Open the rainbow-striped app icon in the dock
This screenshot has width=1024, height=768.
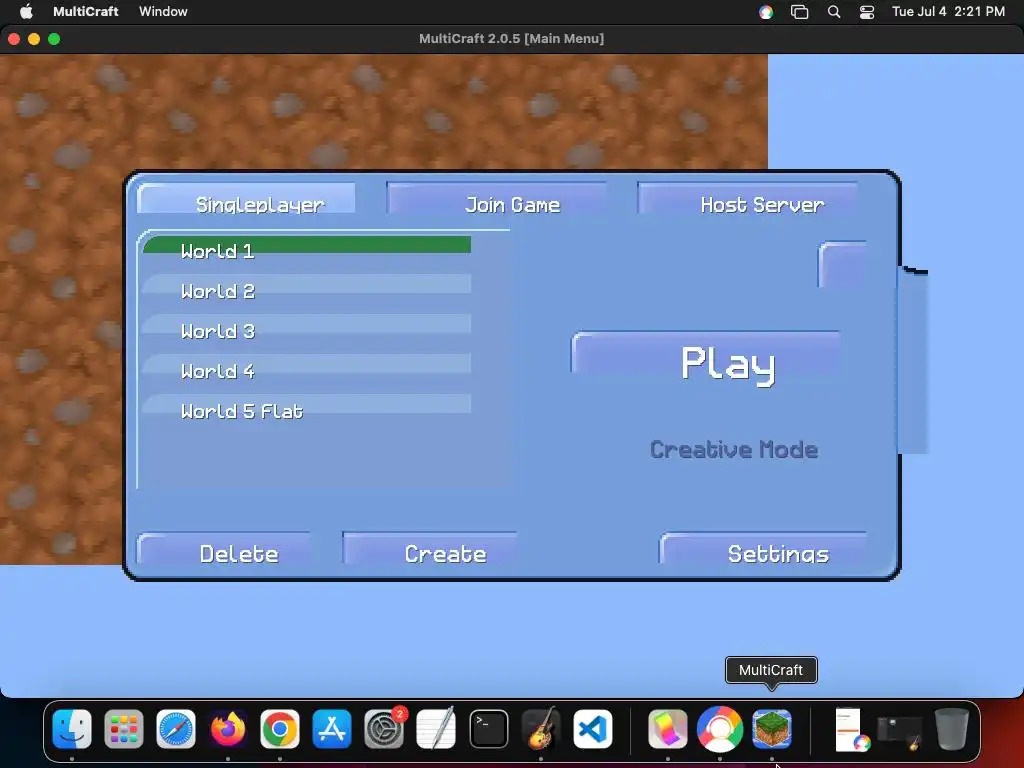point(667,729)
